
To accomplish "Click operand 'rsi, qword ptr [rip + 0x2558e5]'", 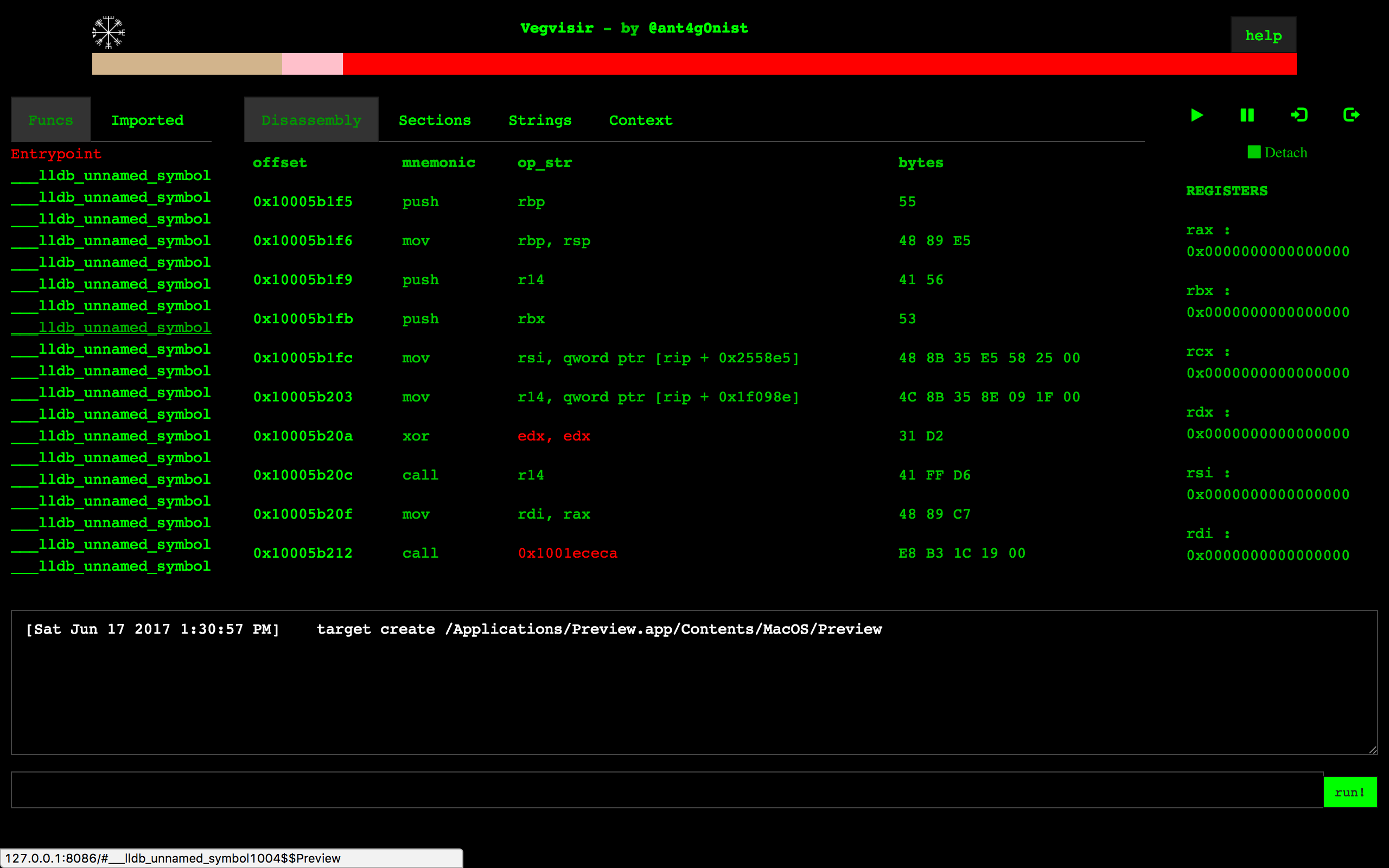I will (x=658, y=358).
